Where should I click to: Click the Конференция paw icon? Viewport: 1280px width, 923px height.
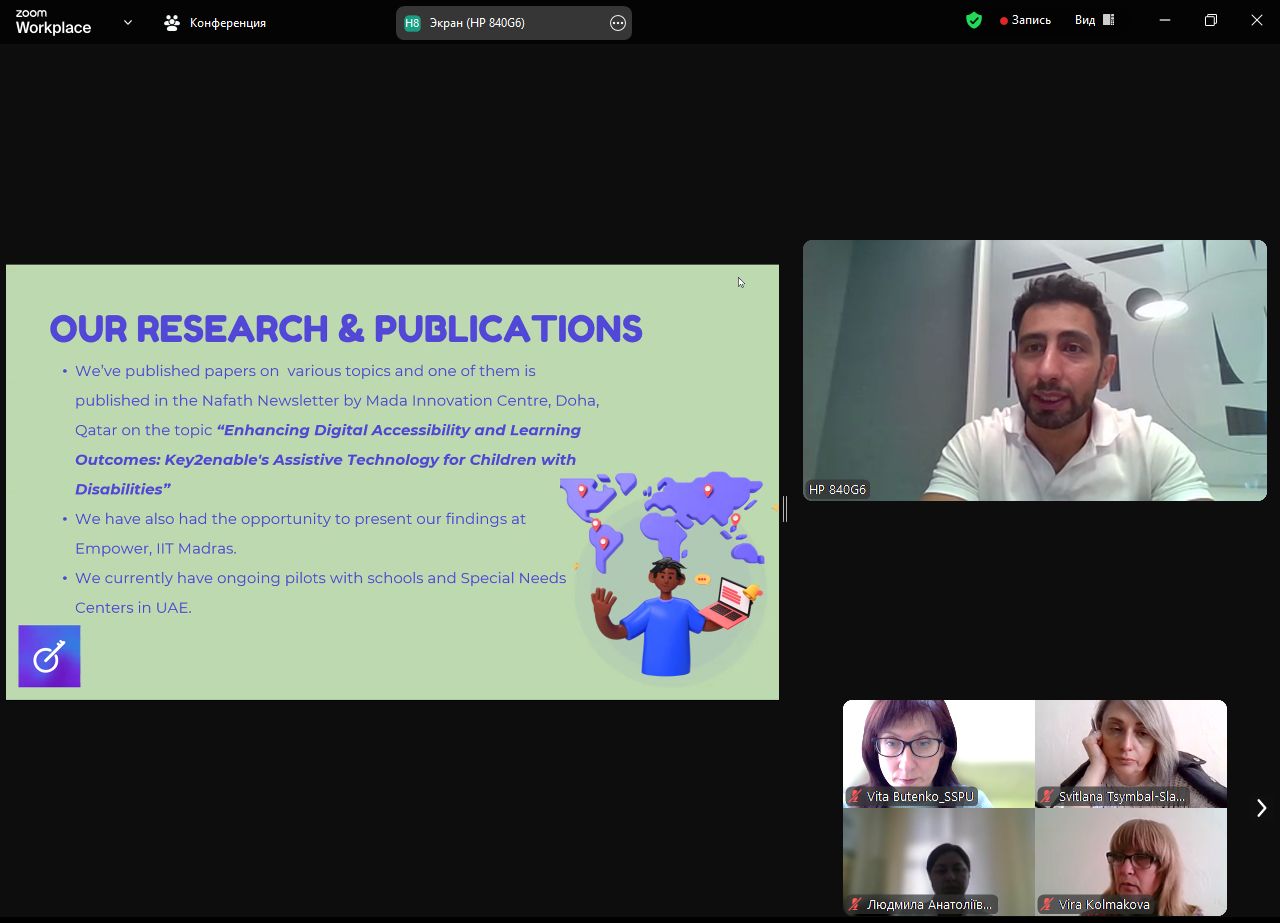[172, 22]
